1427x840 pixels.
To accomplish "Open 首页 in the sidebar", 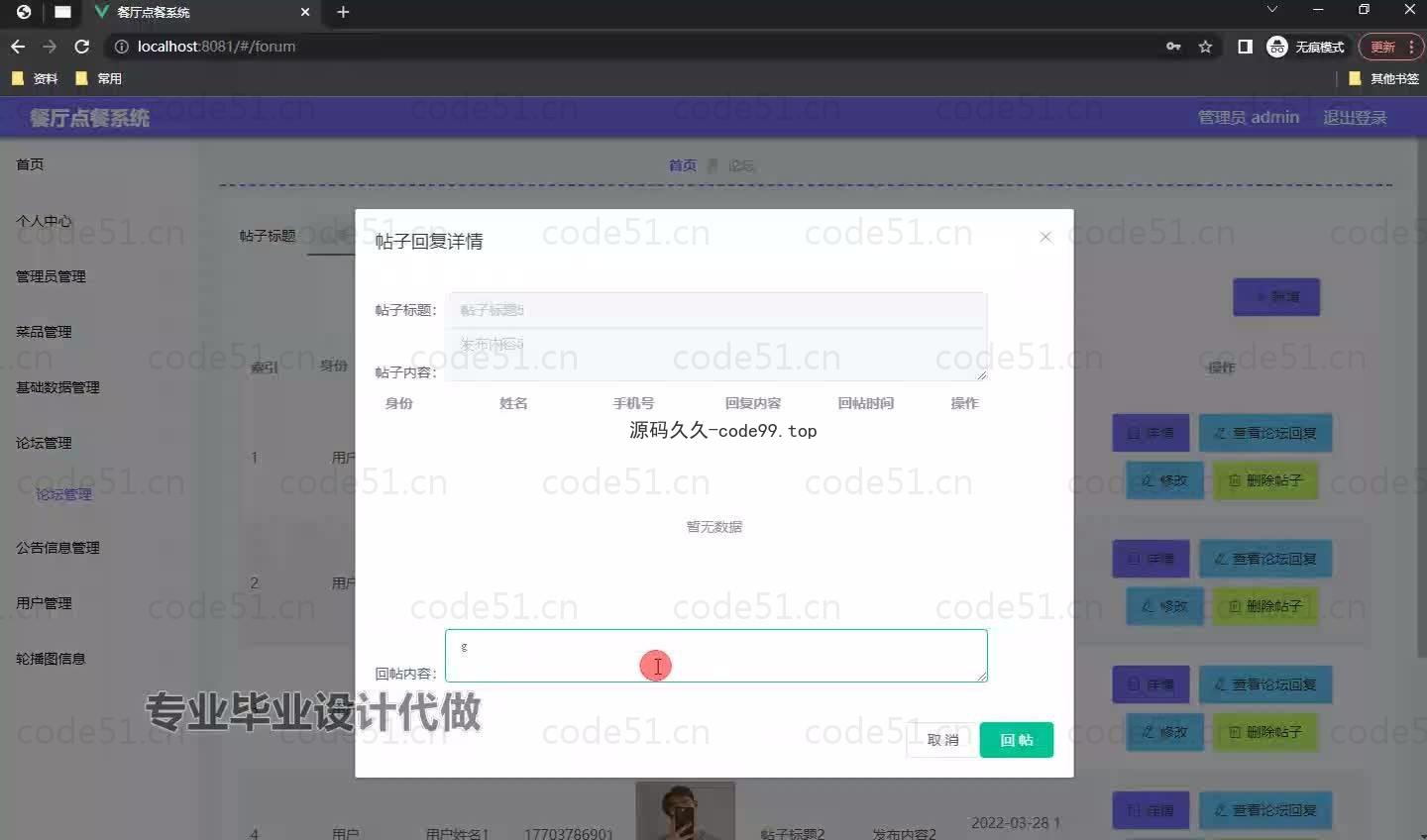I will 30,164.
